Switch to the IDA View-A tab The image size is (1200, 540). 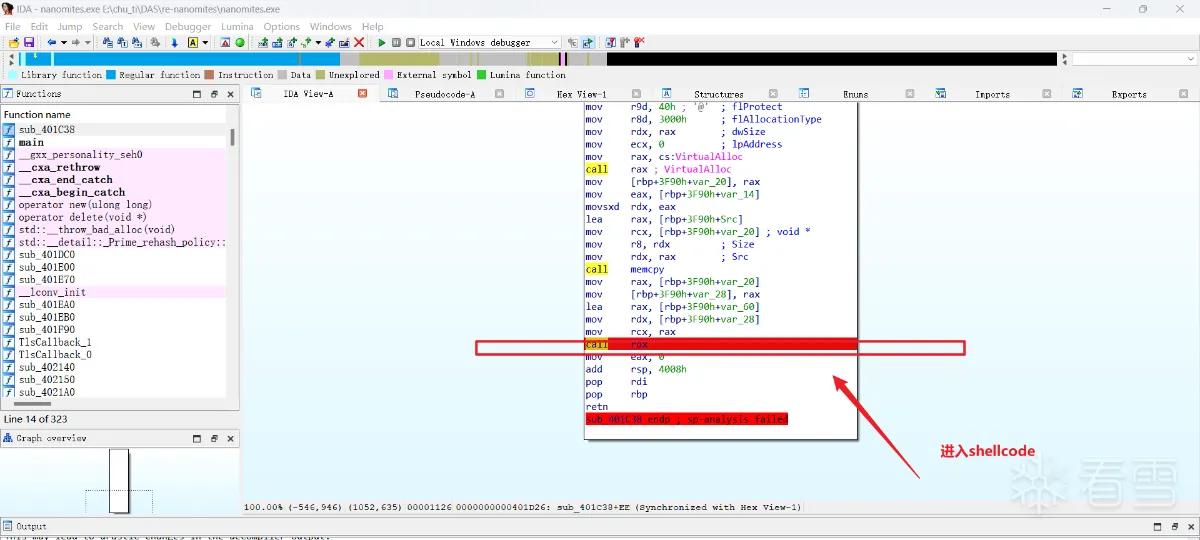click(308, 94)
